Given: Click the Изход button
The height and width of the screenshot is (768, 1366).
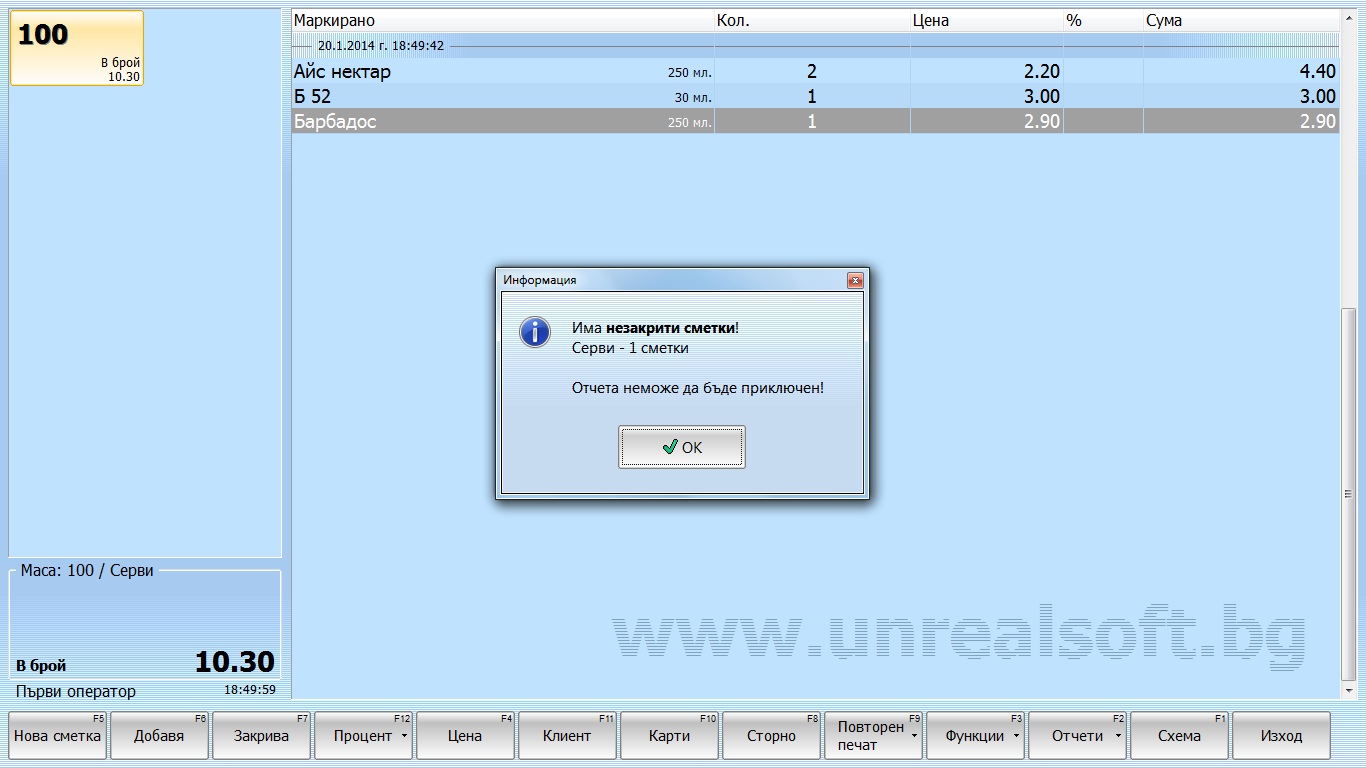Looking at the screenshot, I should 1281,736.
